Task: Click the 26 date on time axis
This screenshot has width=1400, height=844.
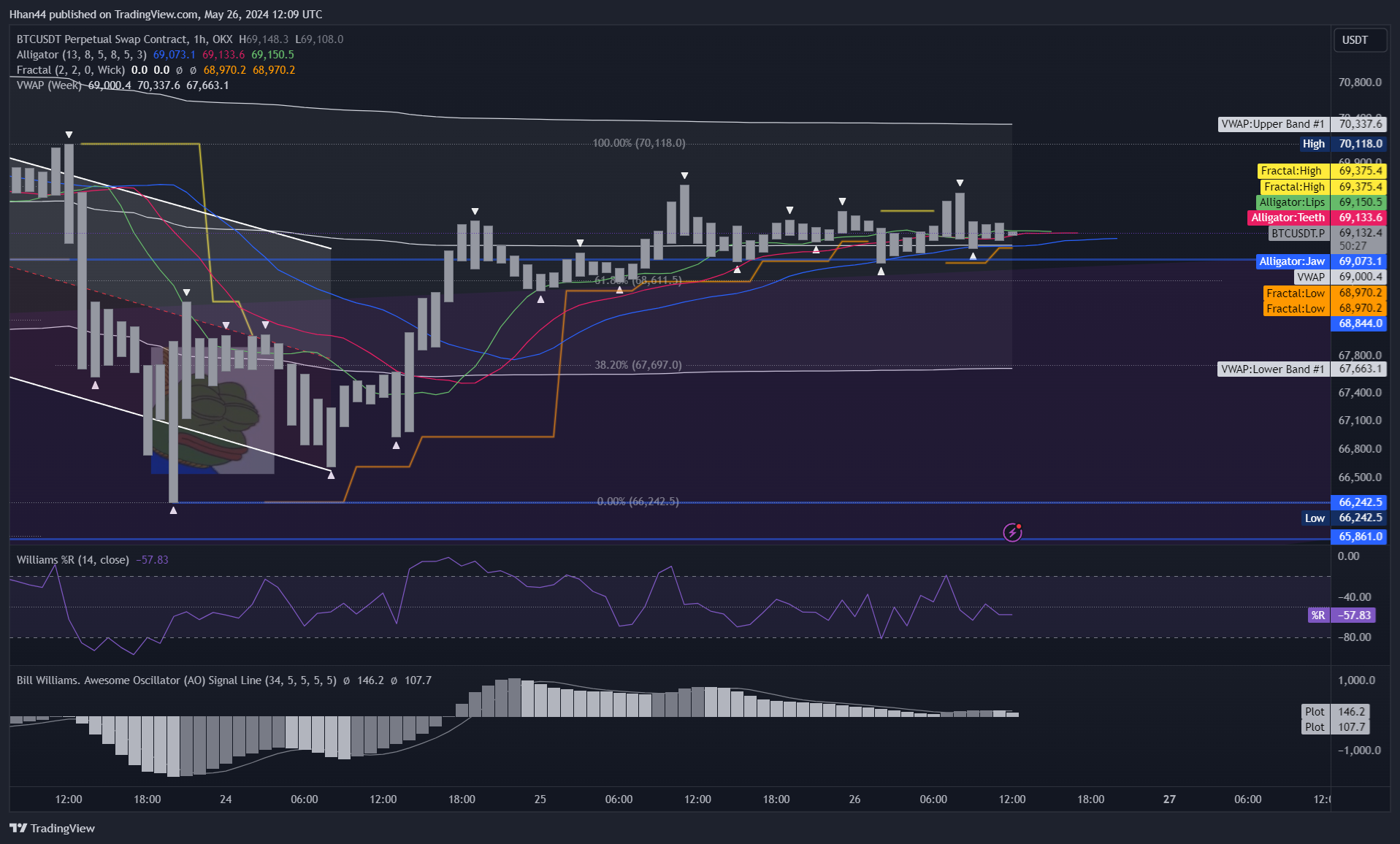Action: click(x=855, y=799)
